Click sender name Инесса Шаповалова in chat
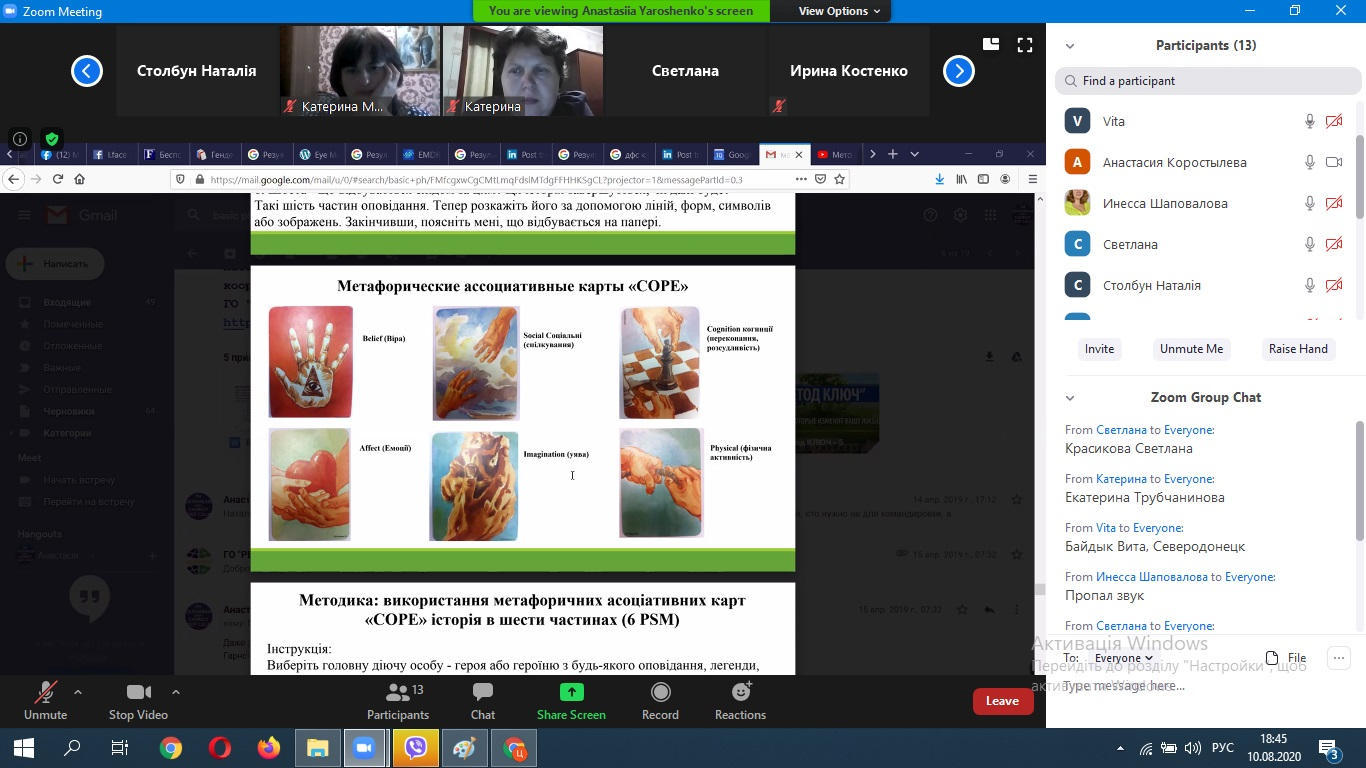This screenshot has width=1366, height=768. (x=1151, y=577)
